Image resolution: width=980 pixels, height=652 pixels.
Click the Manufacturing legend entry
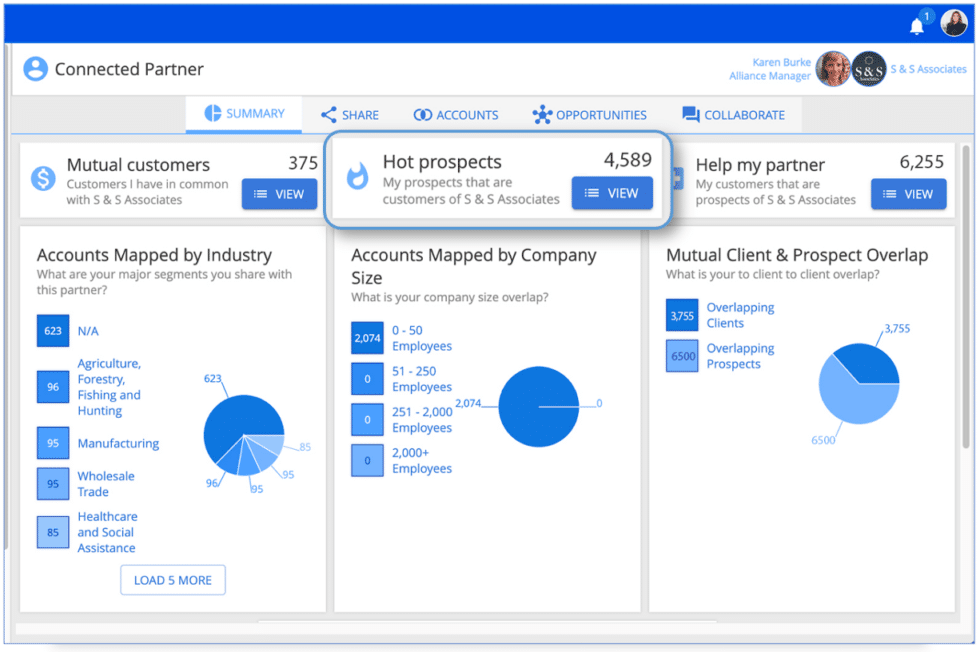point(119,443)
